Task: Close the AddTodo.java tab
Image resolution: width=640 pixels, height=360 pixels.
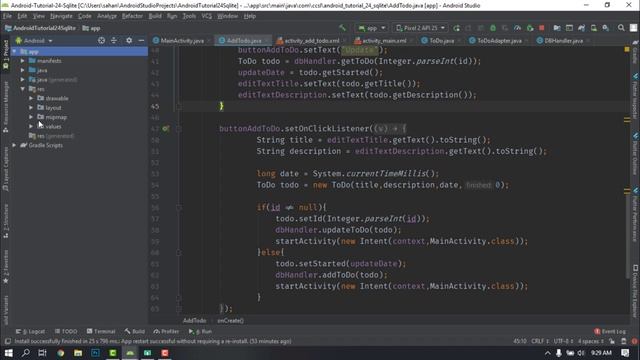Action: click(267, 41)
